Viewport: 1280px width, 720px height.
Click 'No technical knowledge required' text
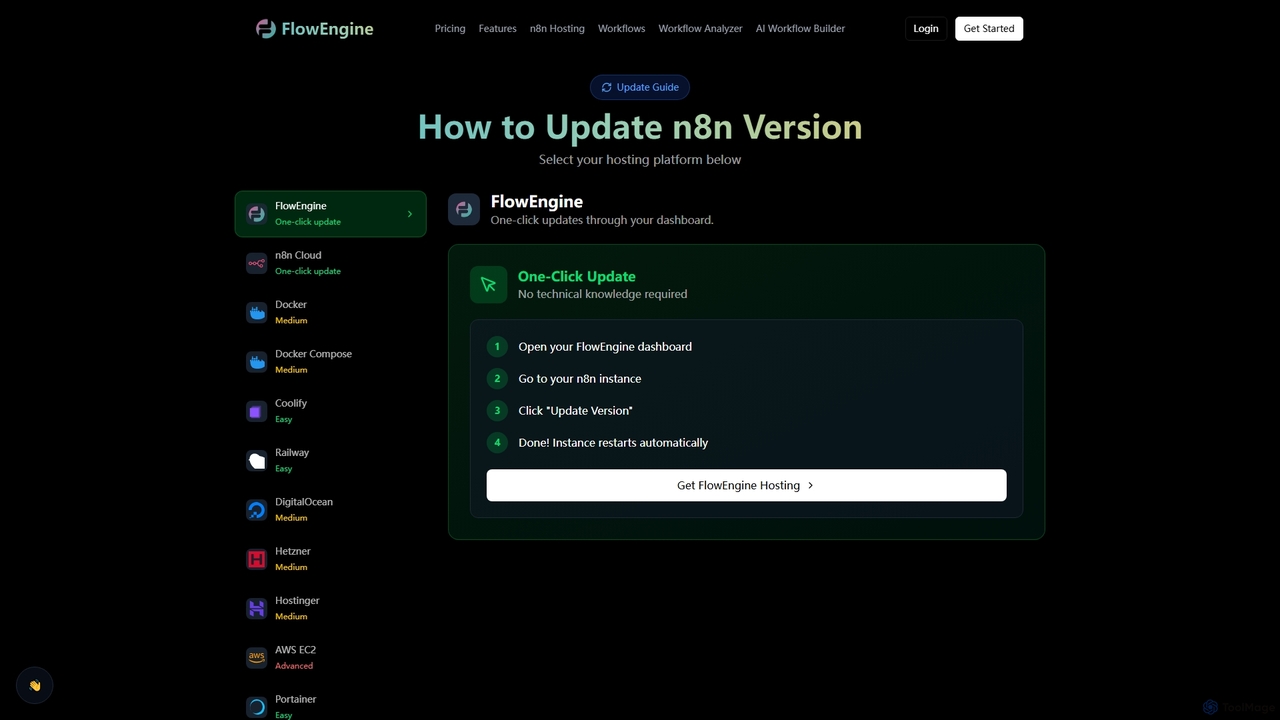coord(602,294)
